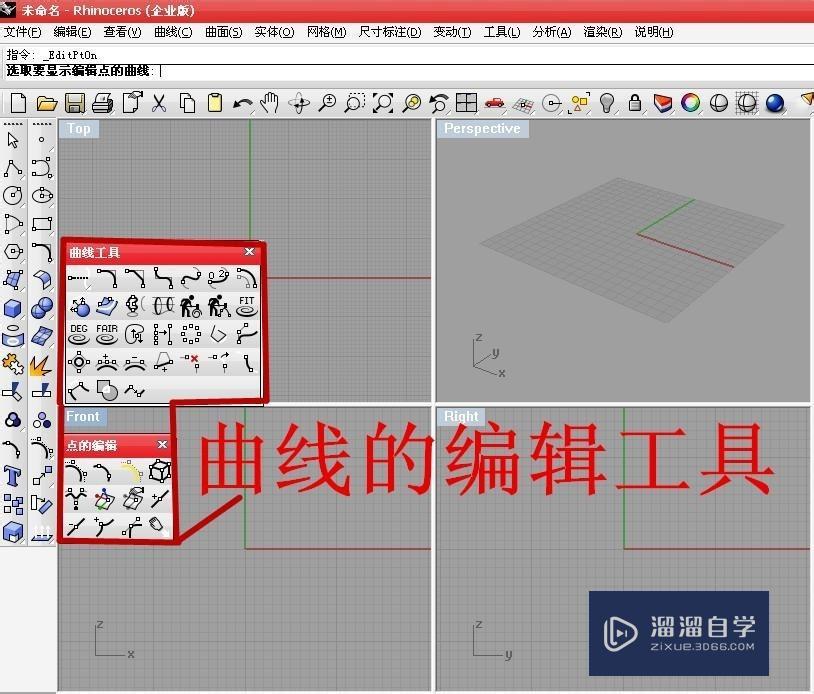
Task: Open the 曲线(C) menu
Action: pyautogui.click(x=173, y=32)
